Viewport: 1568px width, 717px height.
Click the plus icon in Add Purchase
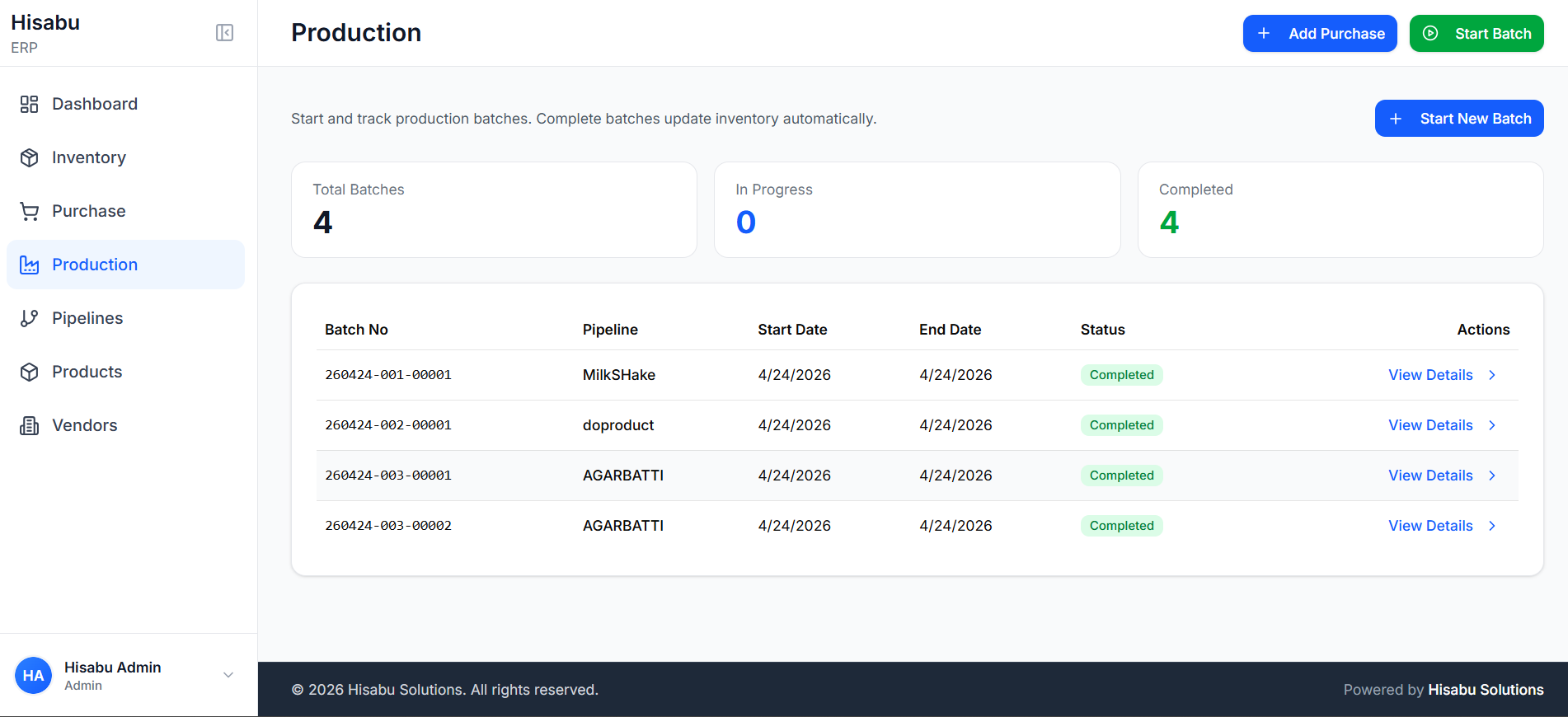click(x=1264, y=34)
